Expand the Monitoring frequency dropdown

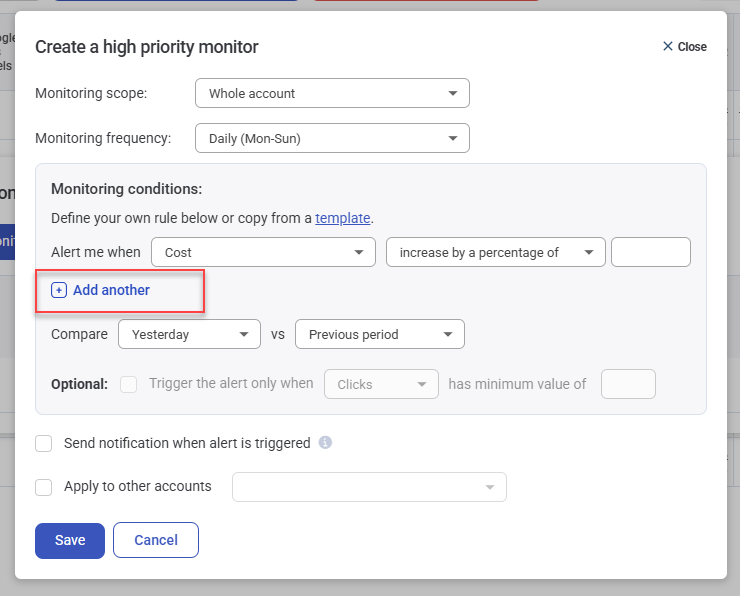(x=332, y=138)
